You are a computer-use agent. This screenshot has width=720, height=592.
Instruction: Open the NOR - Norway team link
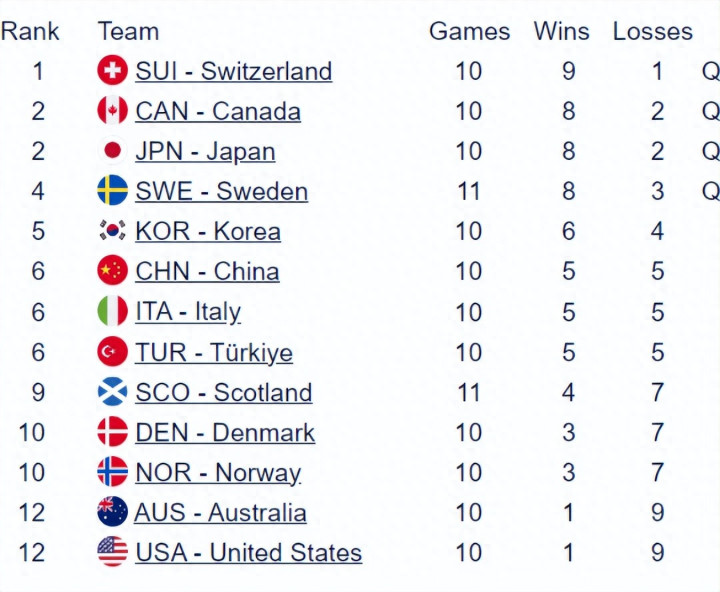click(218, 473)
